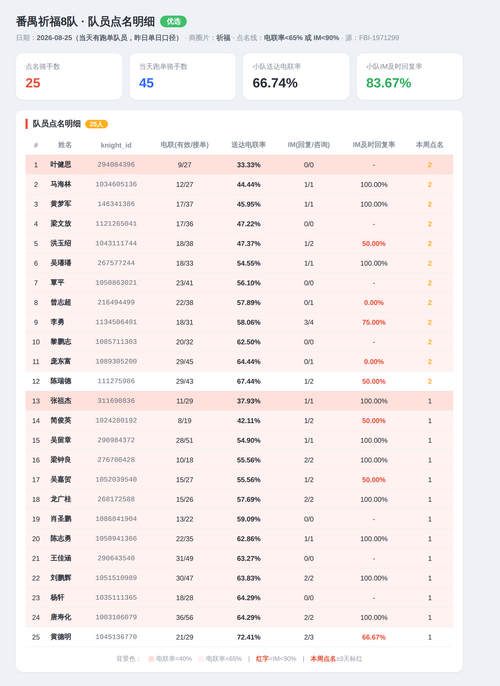Click the name 杨轩 in row 23

pos(57,598)
